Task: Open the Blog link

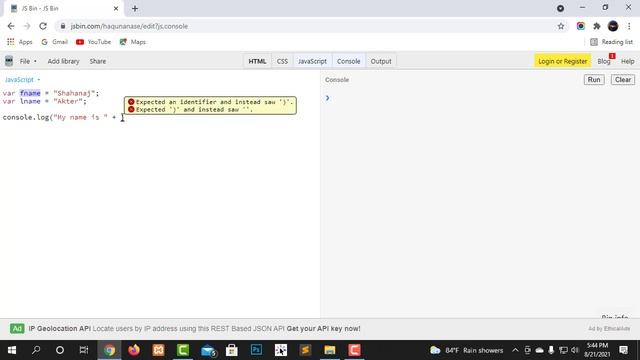Action: [604, 61]
